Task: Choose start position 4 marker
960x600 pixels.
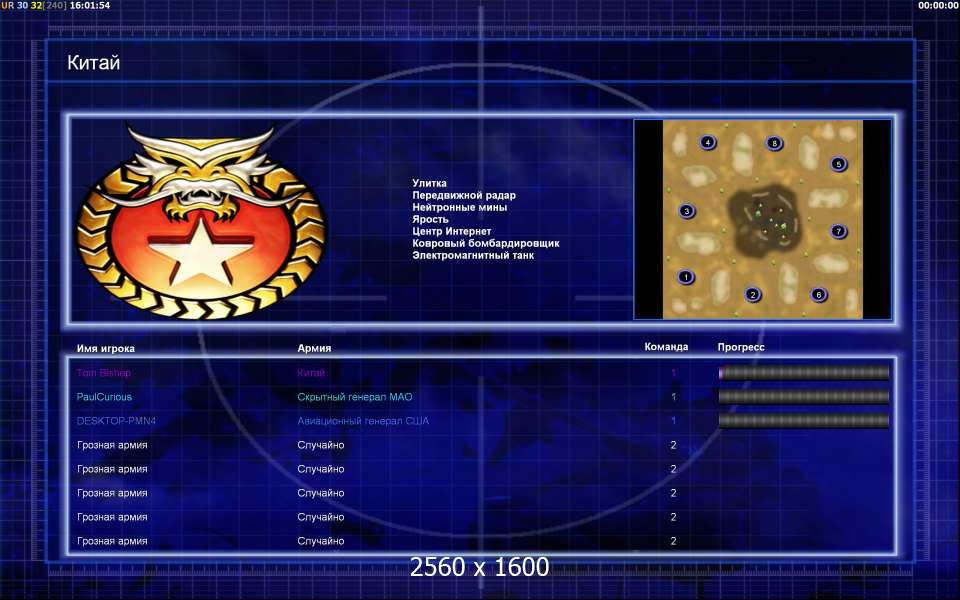Action: pyautogui.click(x=708, y=143)
